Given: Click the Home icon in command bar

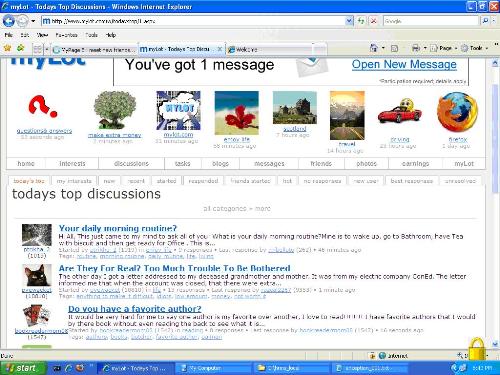Looking at the screenshot, I should point(373,48).
